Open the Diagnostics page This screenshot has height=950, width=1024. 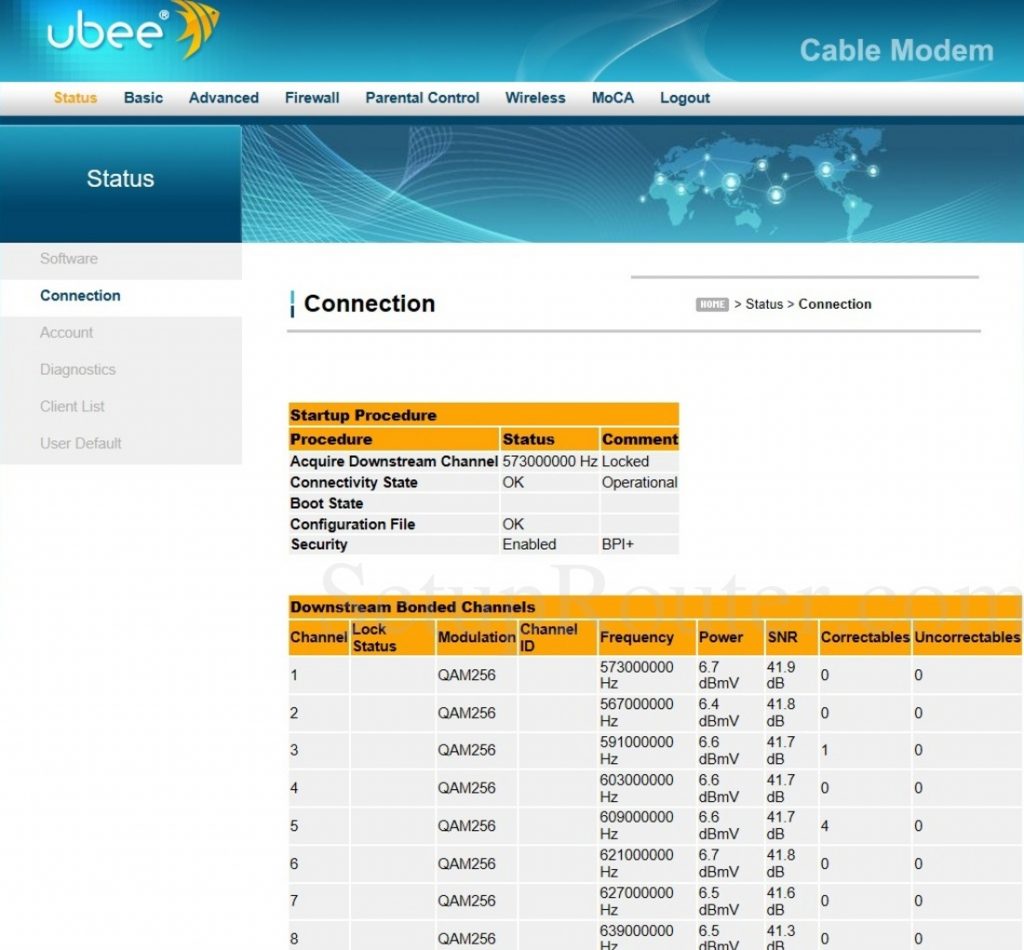point(78,369)
